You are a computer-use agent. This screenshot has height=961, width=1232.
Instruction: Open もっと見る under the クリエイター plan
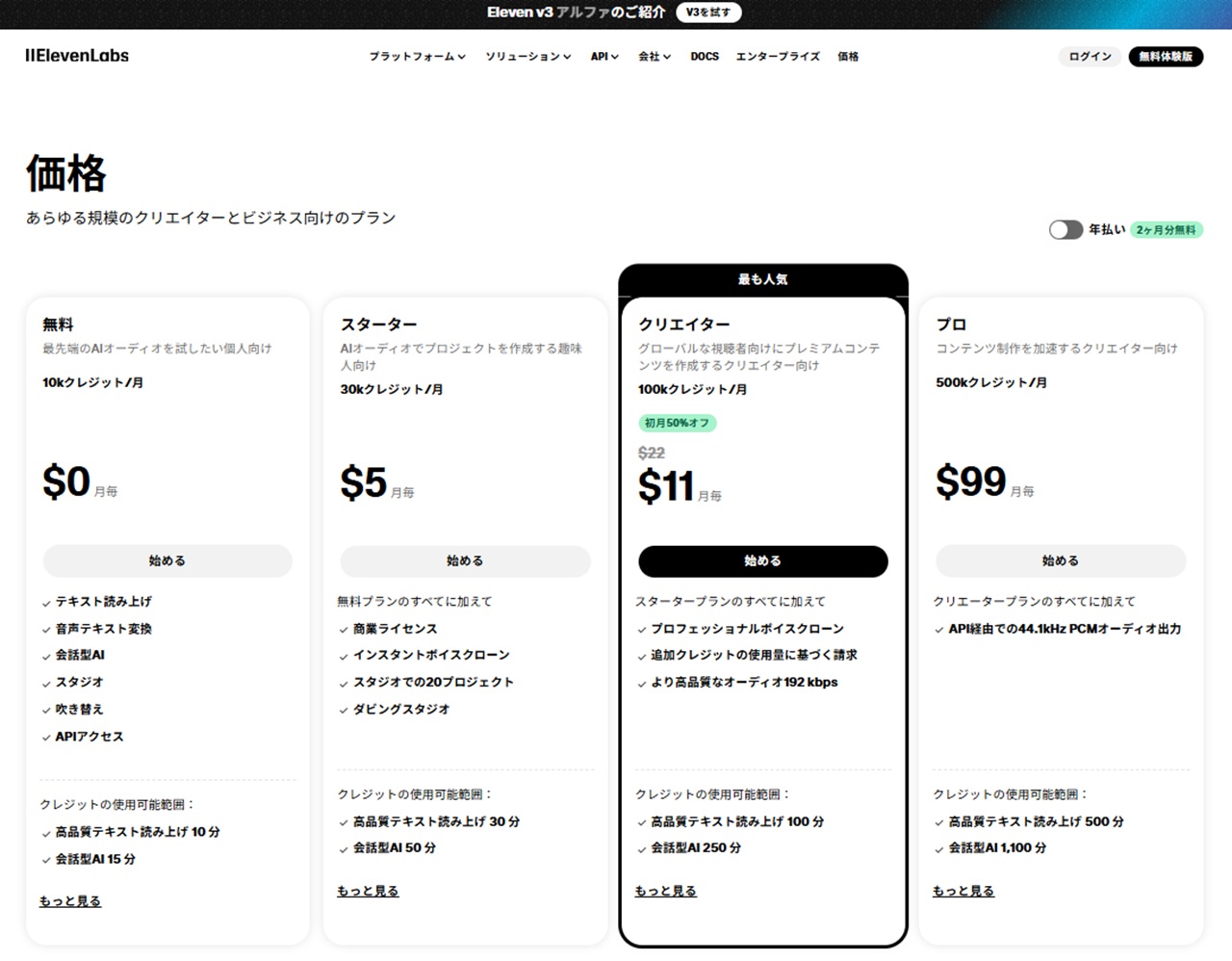click(x=665, y=892)
